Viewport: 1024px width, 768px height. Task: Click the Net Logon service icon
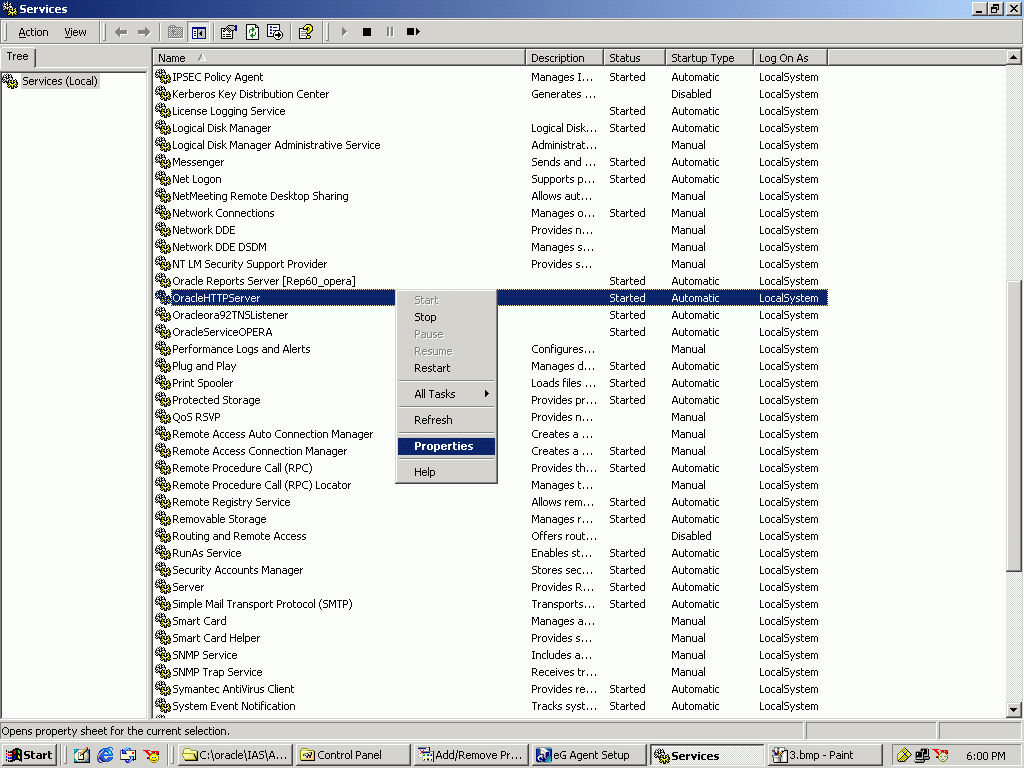(163, 178)
